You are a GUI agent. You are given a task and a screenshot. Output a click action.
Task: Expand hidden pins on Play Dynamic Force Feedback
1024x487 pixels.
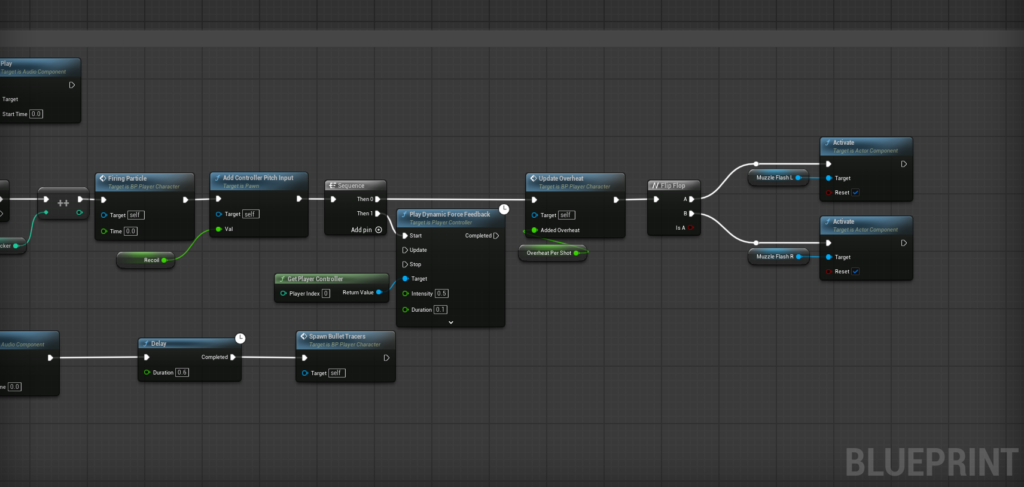(451, 322)
